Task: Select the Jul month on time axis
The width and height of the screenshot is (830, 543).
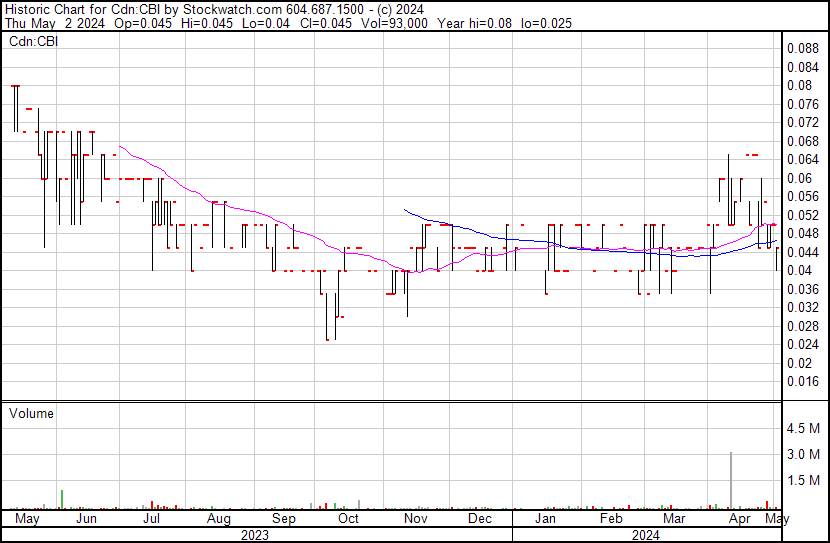Action: tap(153, 519)
